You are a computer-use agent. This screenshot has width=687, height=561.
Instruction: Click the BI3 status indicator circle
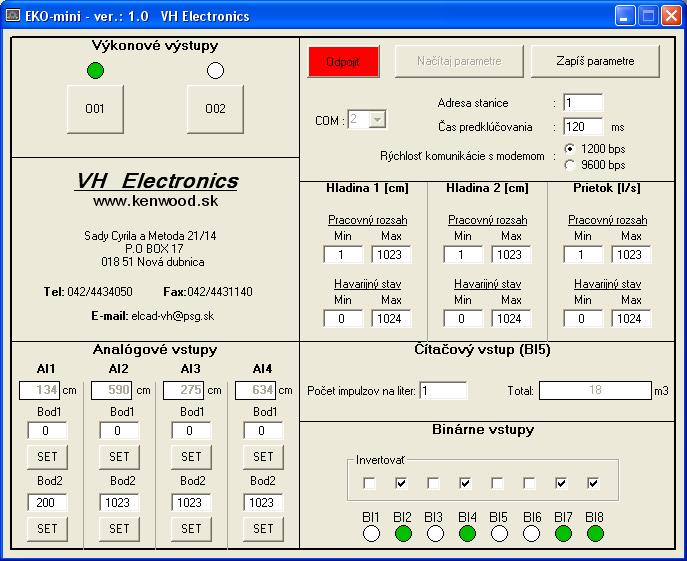tap(435, 533)
